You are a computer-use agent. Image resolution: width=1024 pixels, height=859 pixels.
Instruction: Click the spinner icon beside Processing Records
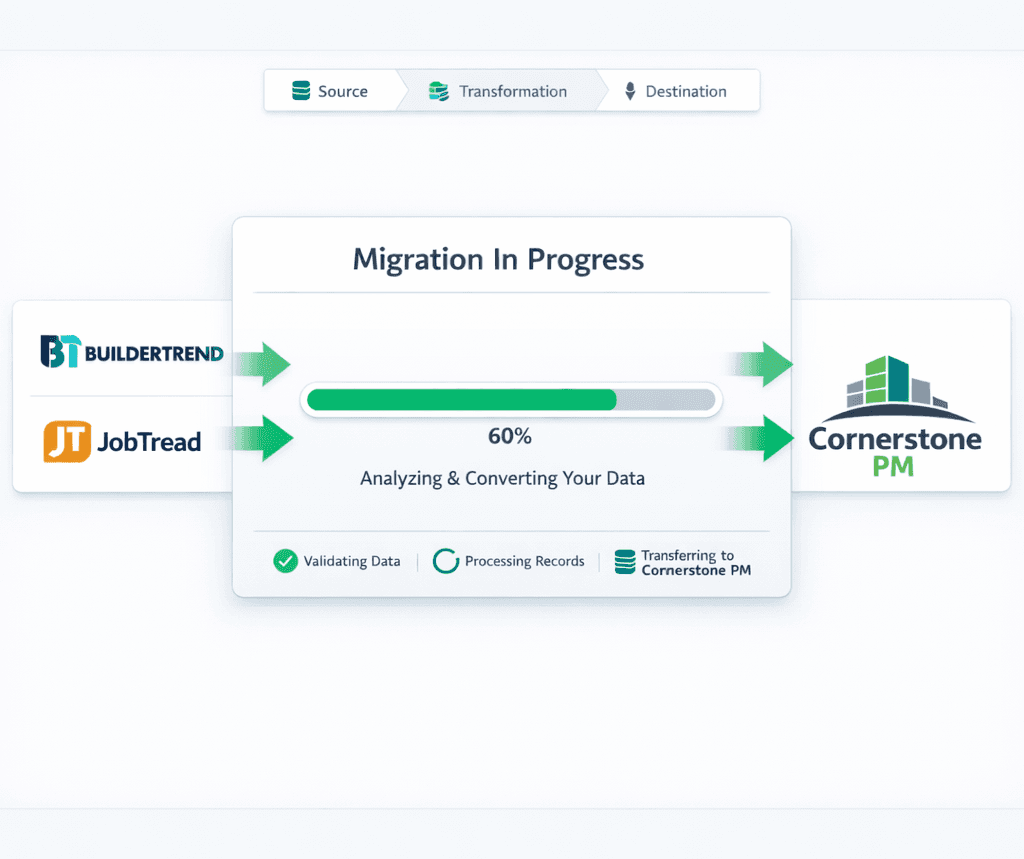(446, 561)
